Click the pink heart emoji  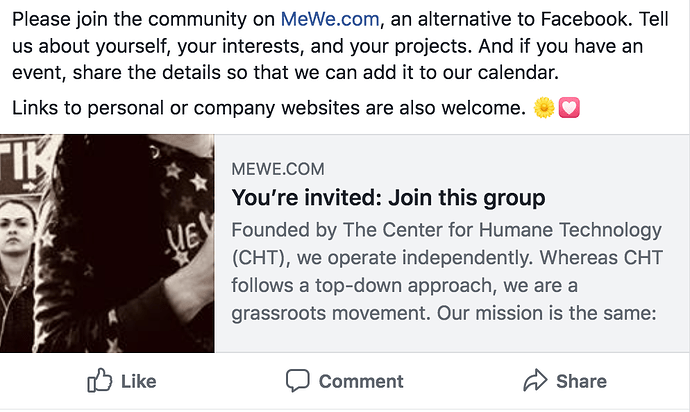(569, 108)
